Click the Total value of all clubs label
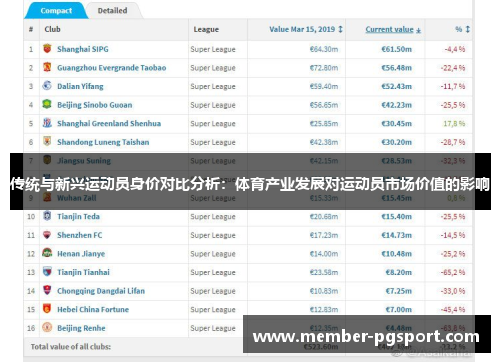 tap(71, 347)
